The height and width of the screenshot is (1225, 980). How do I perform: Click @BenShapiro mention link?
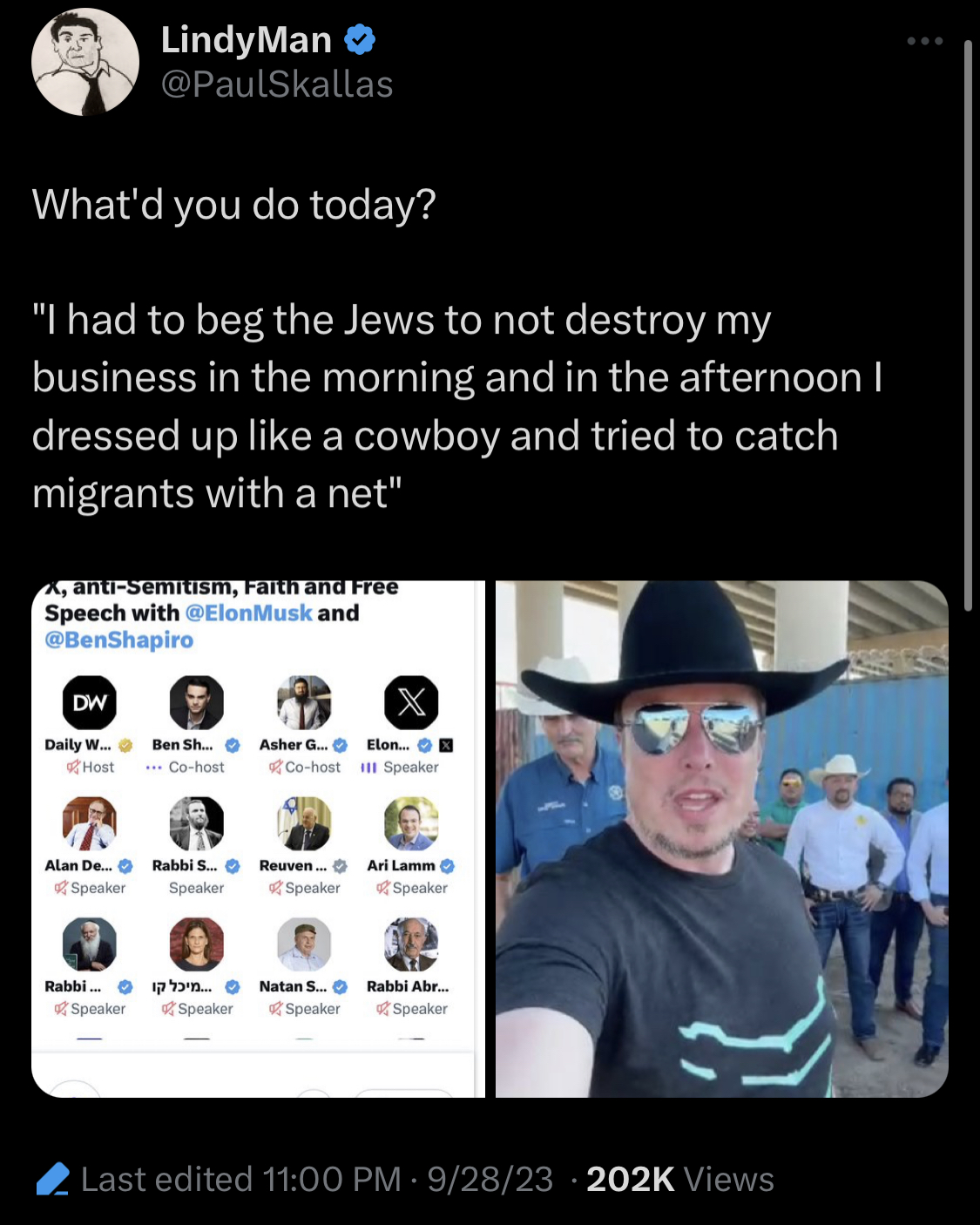coord(119,640)
